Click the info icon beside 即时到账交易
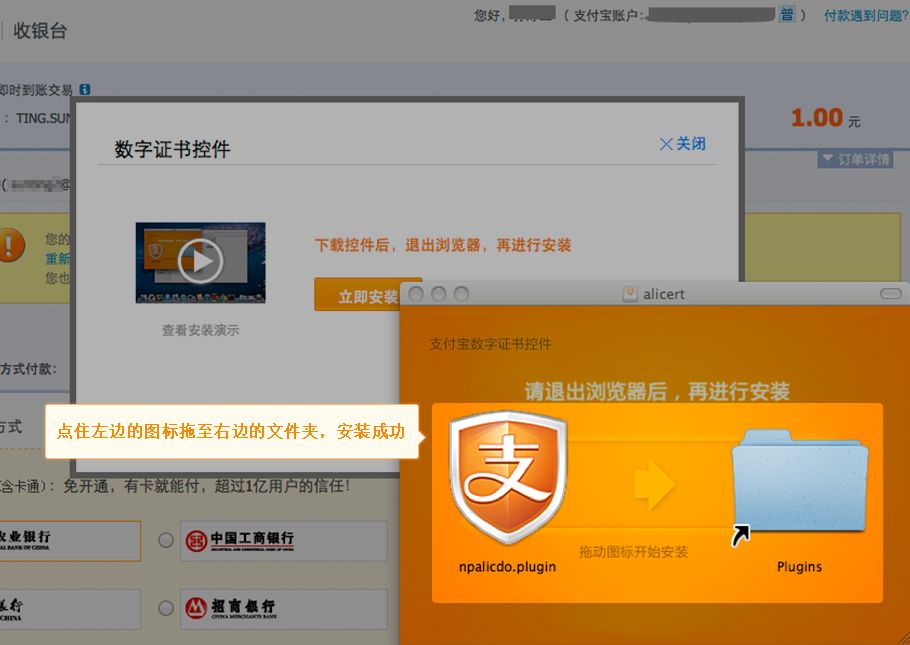The height and width of the screenshot is (645, 910). tap(85, 89)
